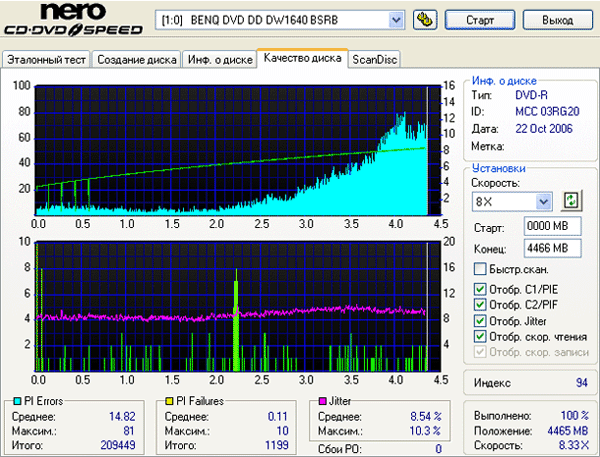Screen dimensions: 600x457
Task: Open the BENQ DVD drive selection dropdown
Action: point(396,20)
